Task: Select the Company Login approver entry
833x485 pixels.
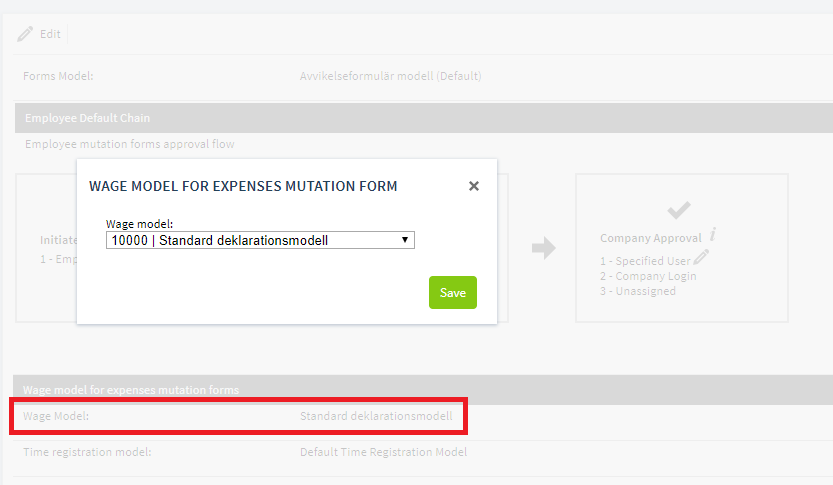Action: pos(648,276)
